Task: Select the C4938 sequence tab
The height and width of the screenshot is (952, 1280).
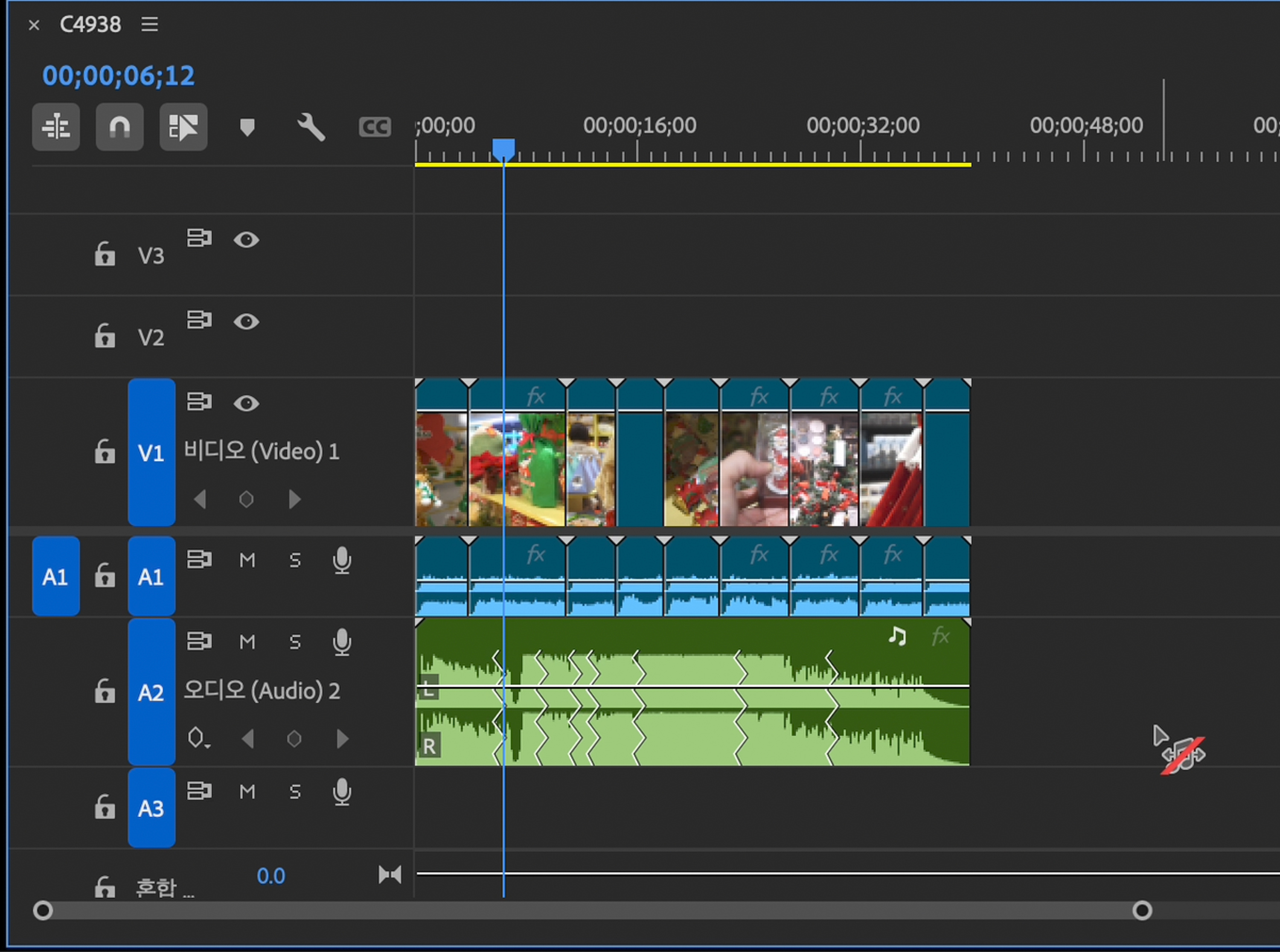Action: coord(90,24)
